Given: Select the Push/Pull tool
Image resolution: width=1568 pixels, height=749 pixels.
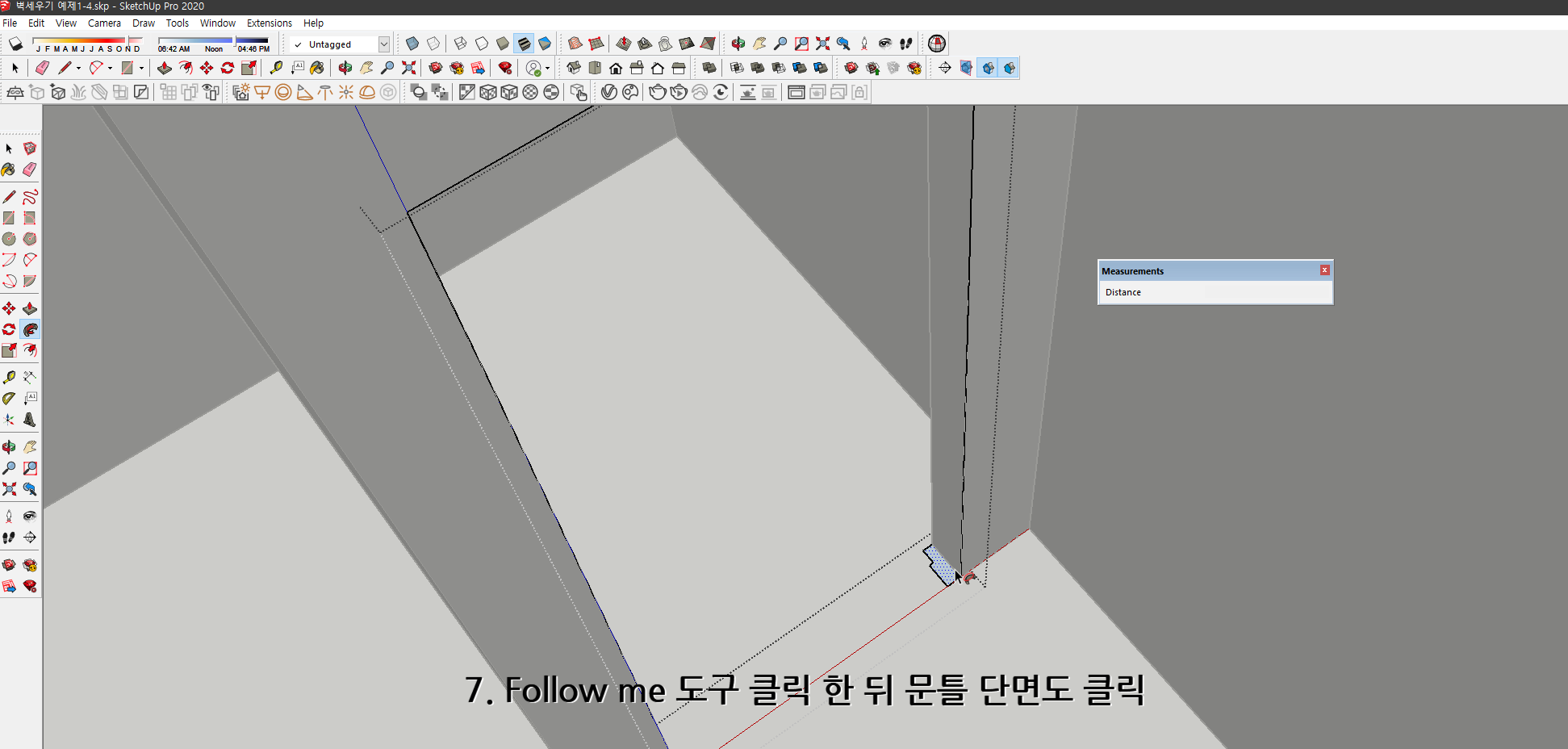Looking at the screenshot, I should pos(30,308).
